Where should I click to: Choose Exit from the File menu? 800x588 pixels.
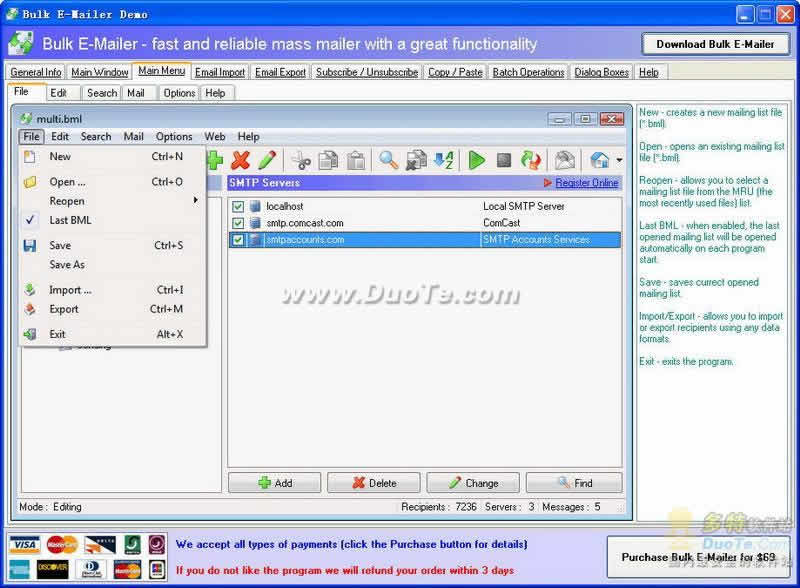click(x=112, y=334)
